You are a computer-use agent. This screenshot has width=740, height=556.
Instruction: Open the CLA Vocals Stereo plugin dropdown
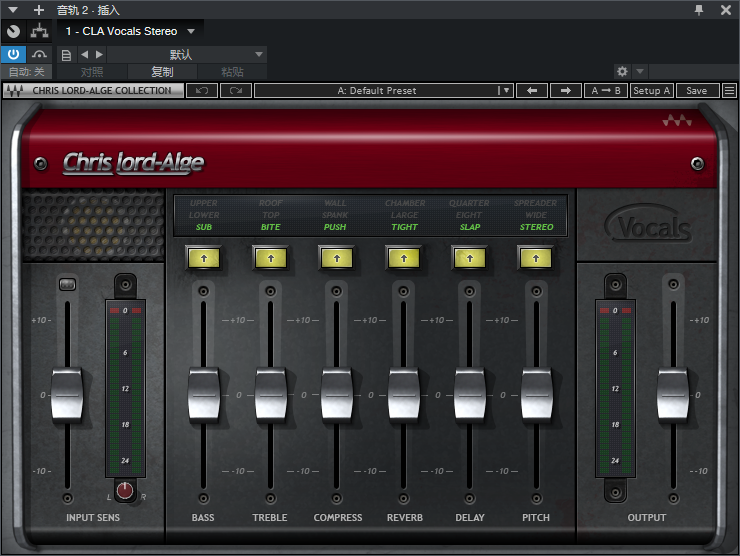click(x=130, y=31)
